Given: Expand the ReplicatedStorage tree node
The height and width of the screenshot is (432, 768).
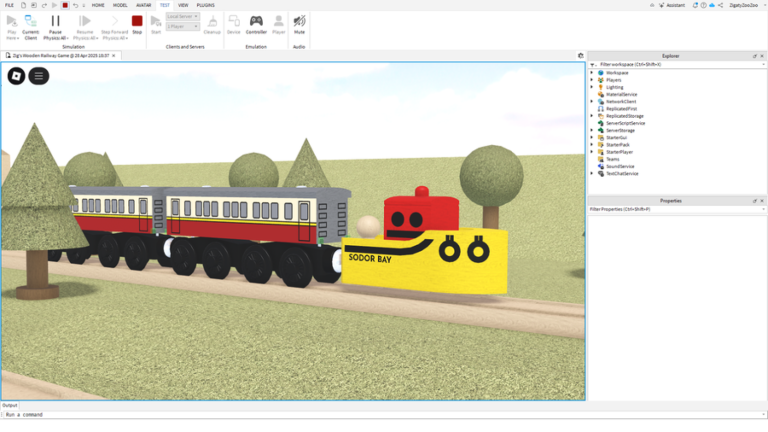Looking at the screenshot, I should (592, 116).
